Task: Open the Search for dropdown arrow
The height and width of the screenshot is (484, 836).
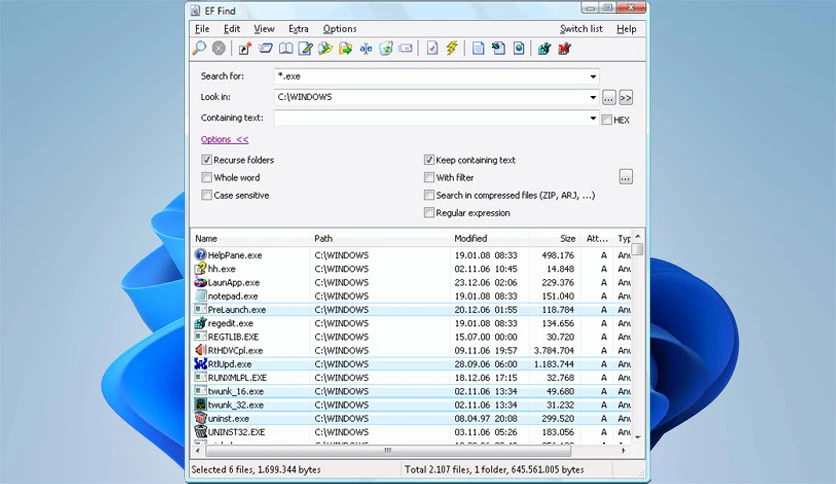Action: (592, 76)
